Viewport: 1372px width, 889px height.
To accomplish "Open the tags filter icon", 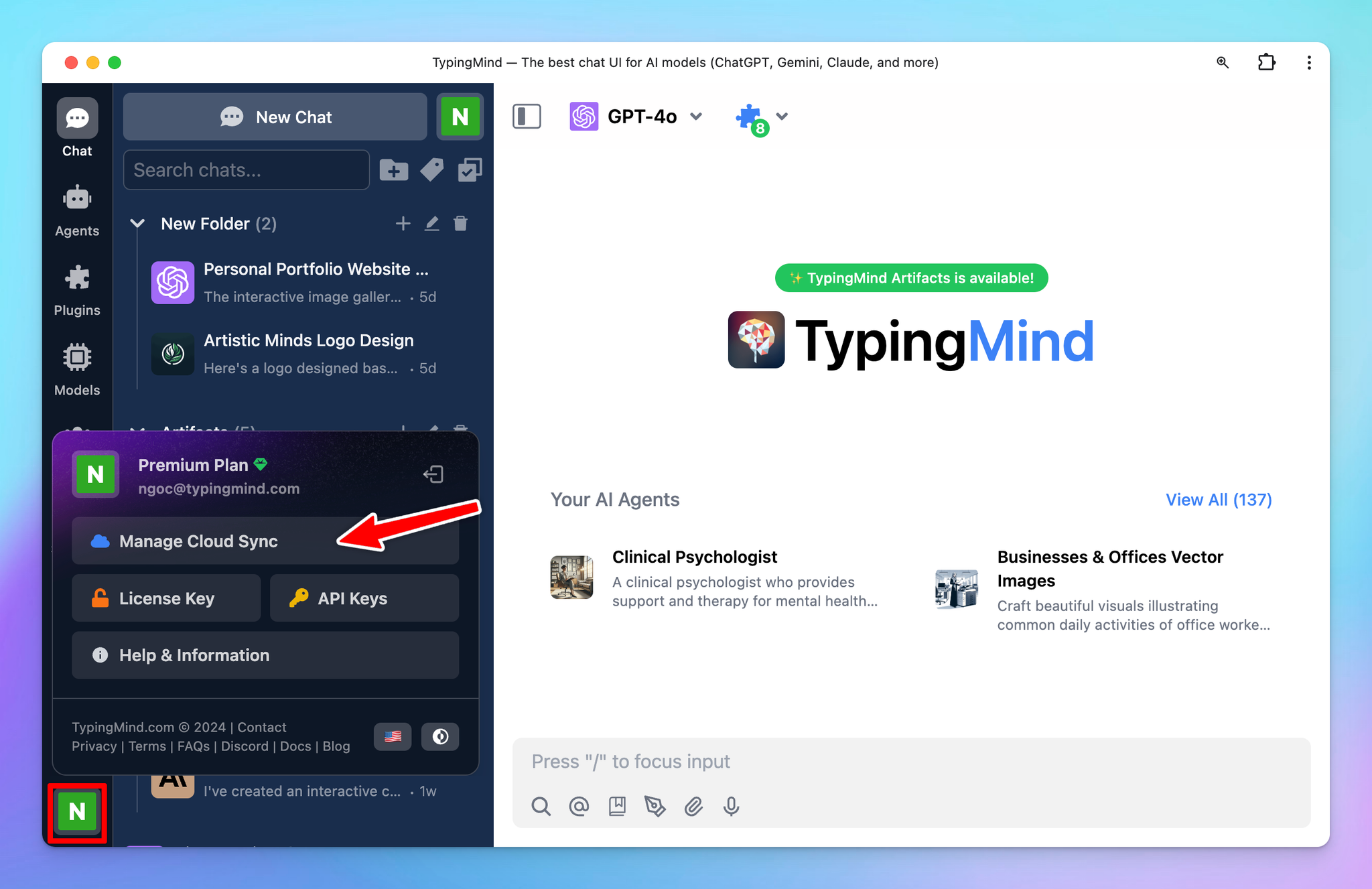I will click(x=432, y=170).
